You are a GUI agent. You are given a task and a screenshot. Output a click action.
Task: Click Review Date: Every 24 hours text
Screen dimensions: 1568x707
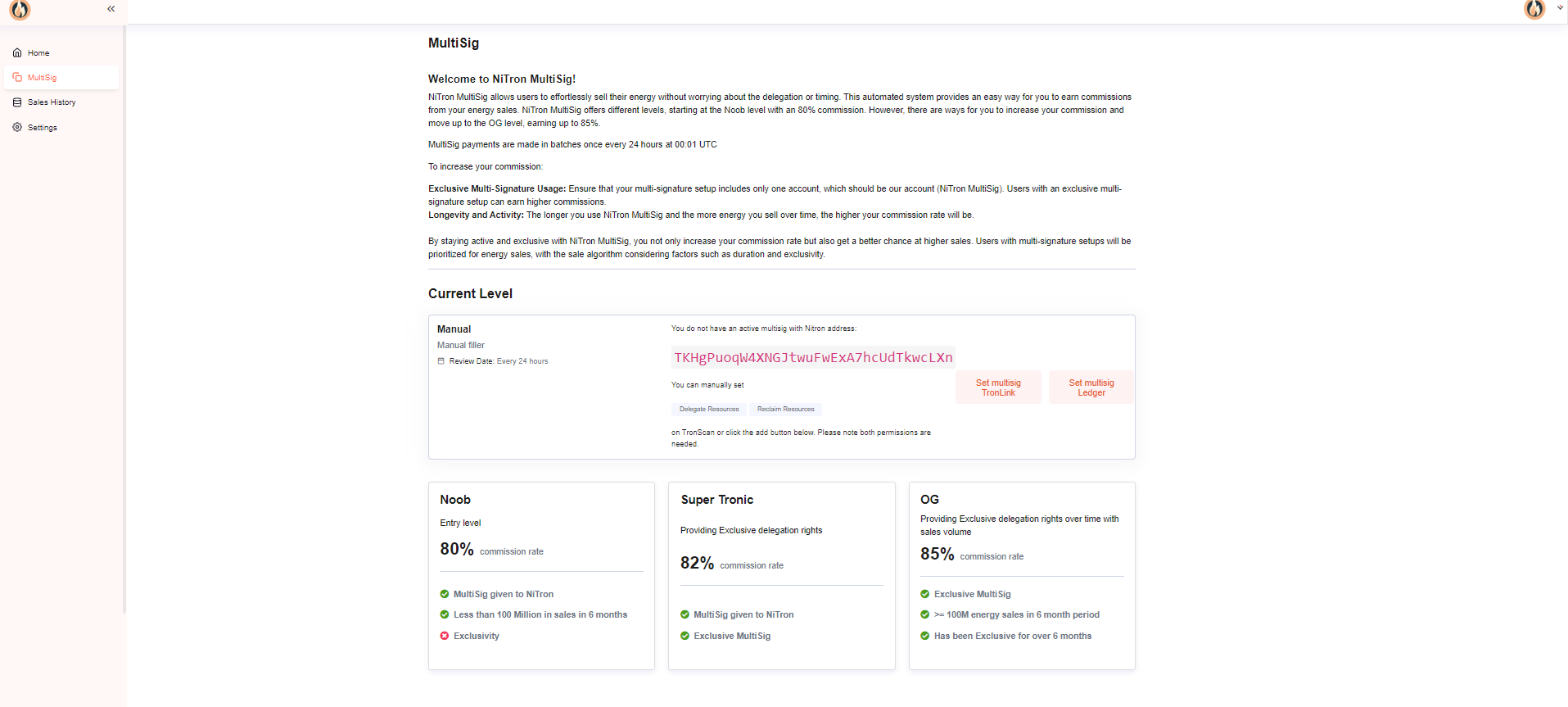[x=499, y=361]
